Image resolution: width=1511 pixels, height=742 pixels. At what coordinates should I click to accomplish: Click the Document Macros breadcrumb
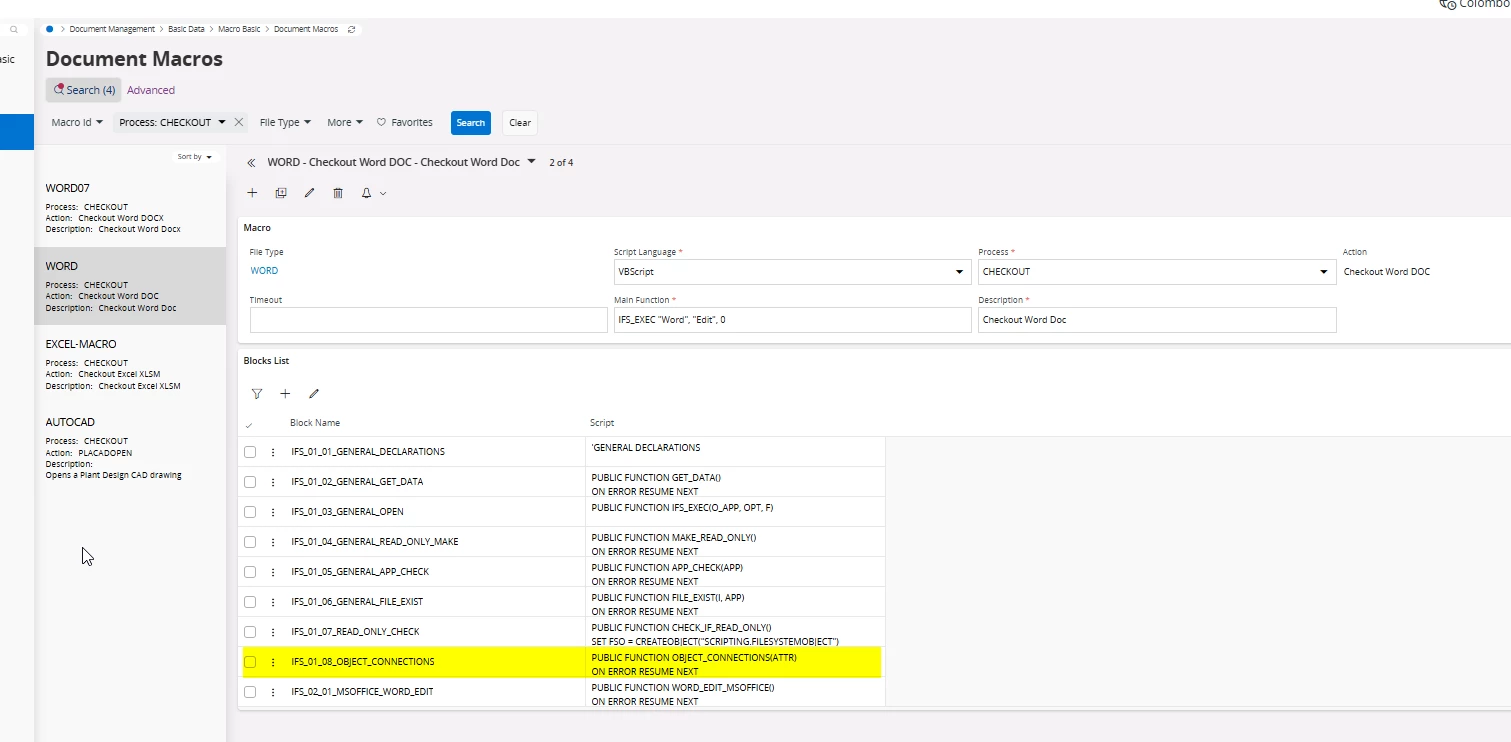coord(306,29)
